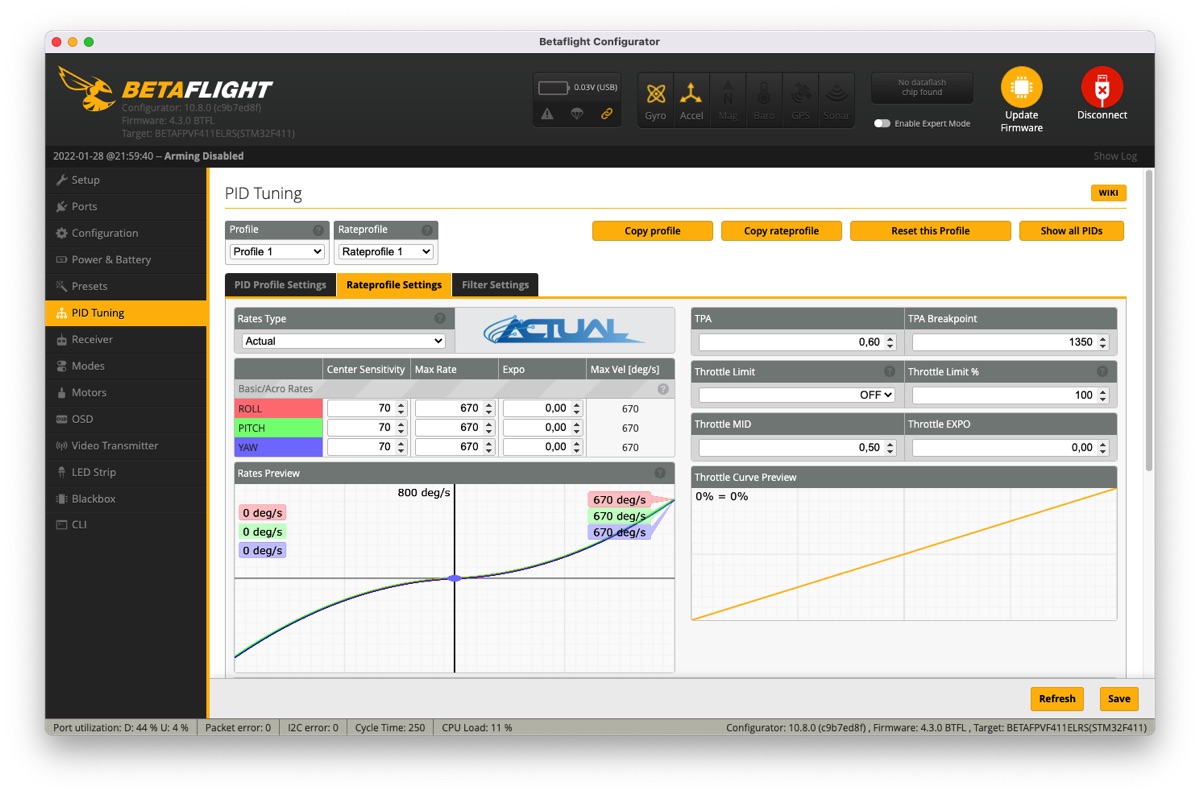
Task: Open help icon in Basic/Acro Rates row
Action: [663, 389]
